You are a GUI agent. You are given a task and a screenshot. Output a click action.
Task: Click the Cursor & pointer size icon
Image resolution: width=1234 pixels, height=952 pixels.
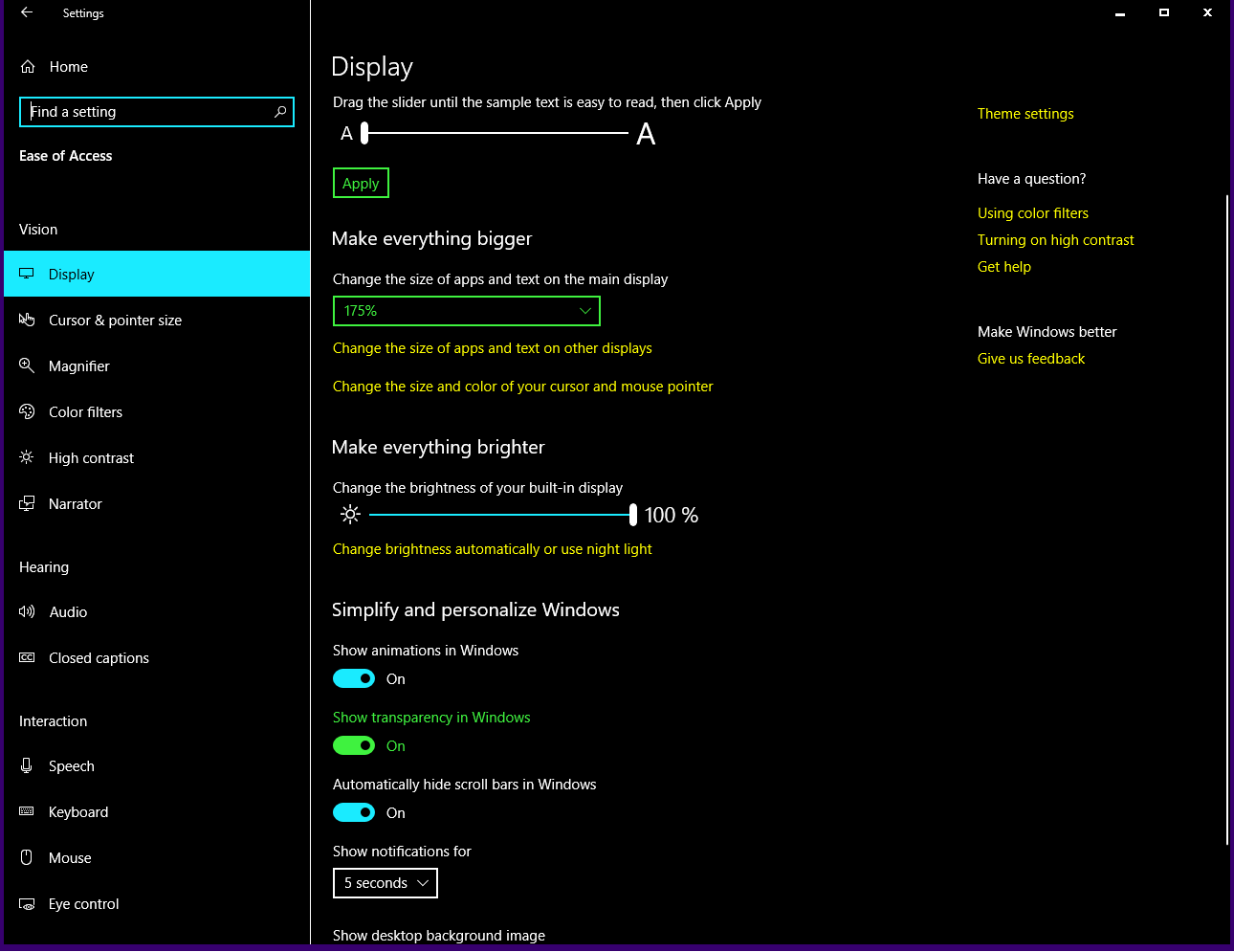pyautogui.click(x=27, y=320)
